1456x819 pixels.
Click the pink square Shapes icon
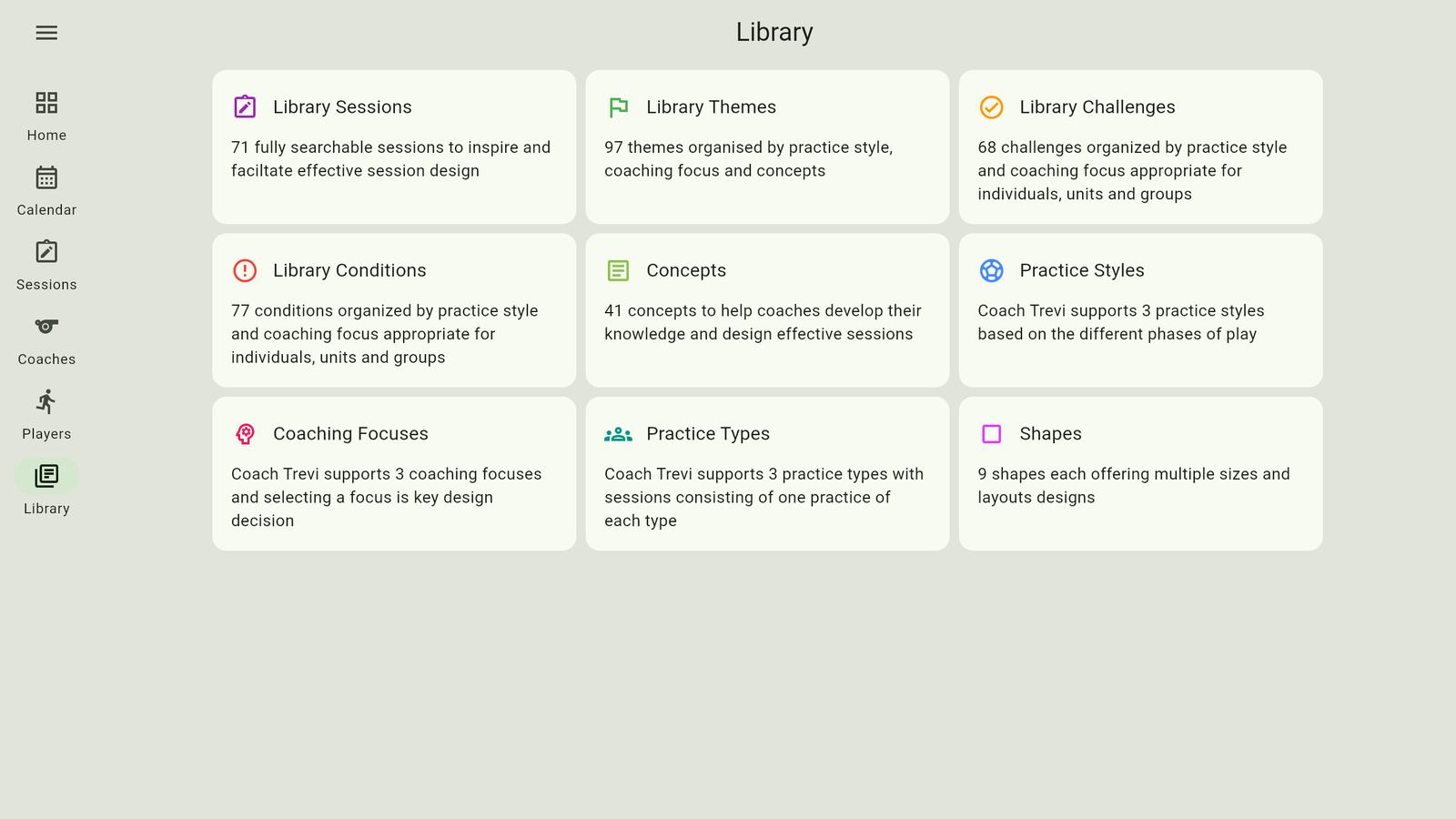991,434
